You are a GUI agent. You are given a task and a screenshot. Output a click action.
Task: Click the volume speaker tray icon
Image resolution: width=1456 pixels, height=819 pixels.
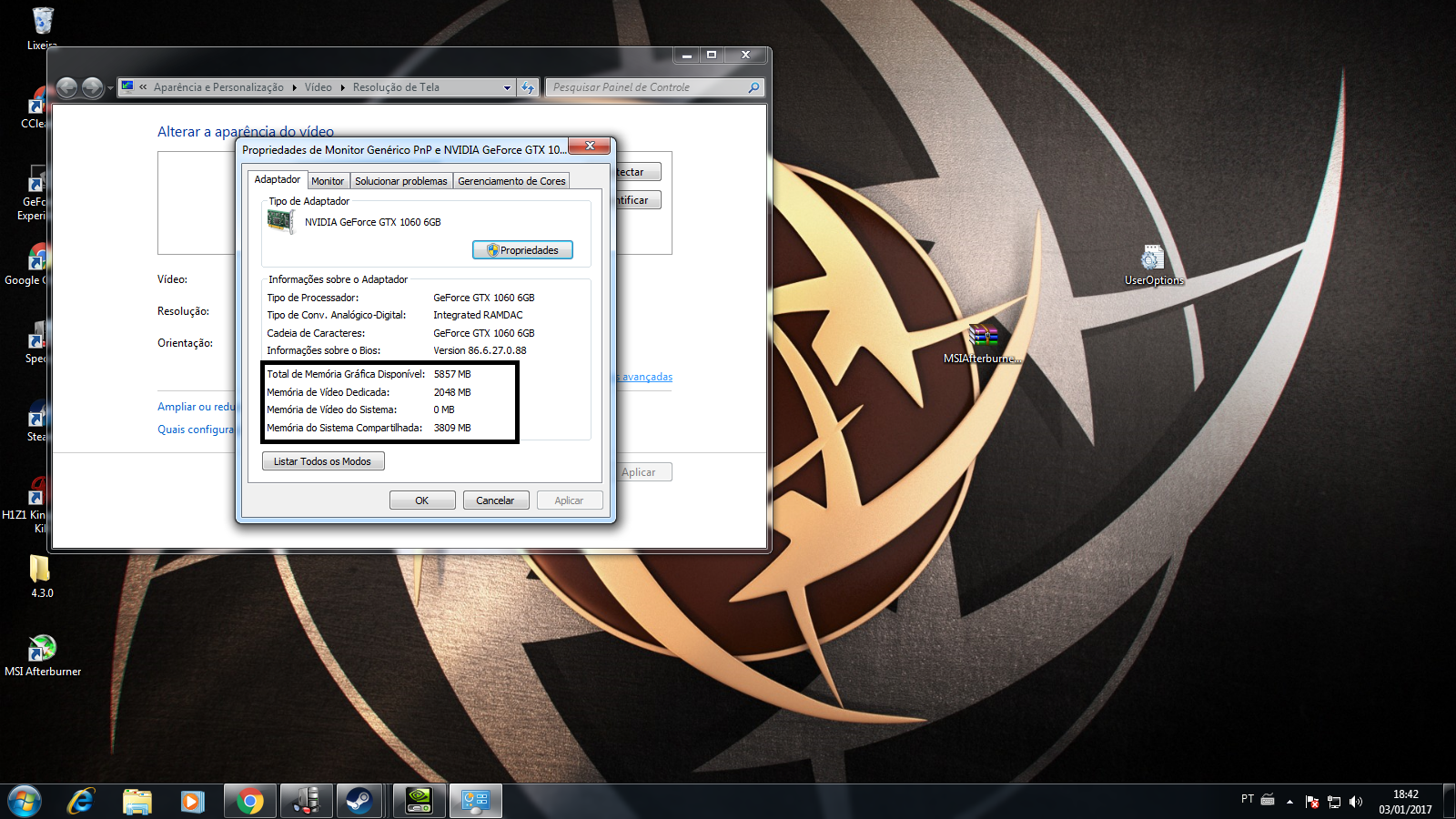point(1356,802)
